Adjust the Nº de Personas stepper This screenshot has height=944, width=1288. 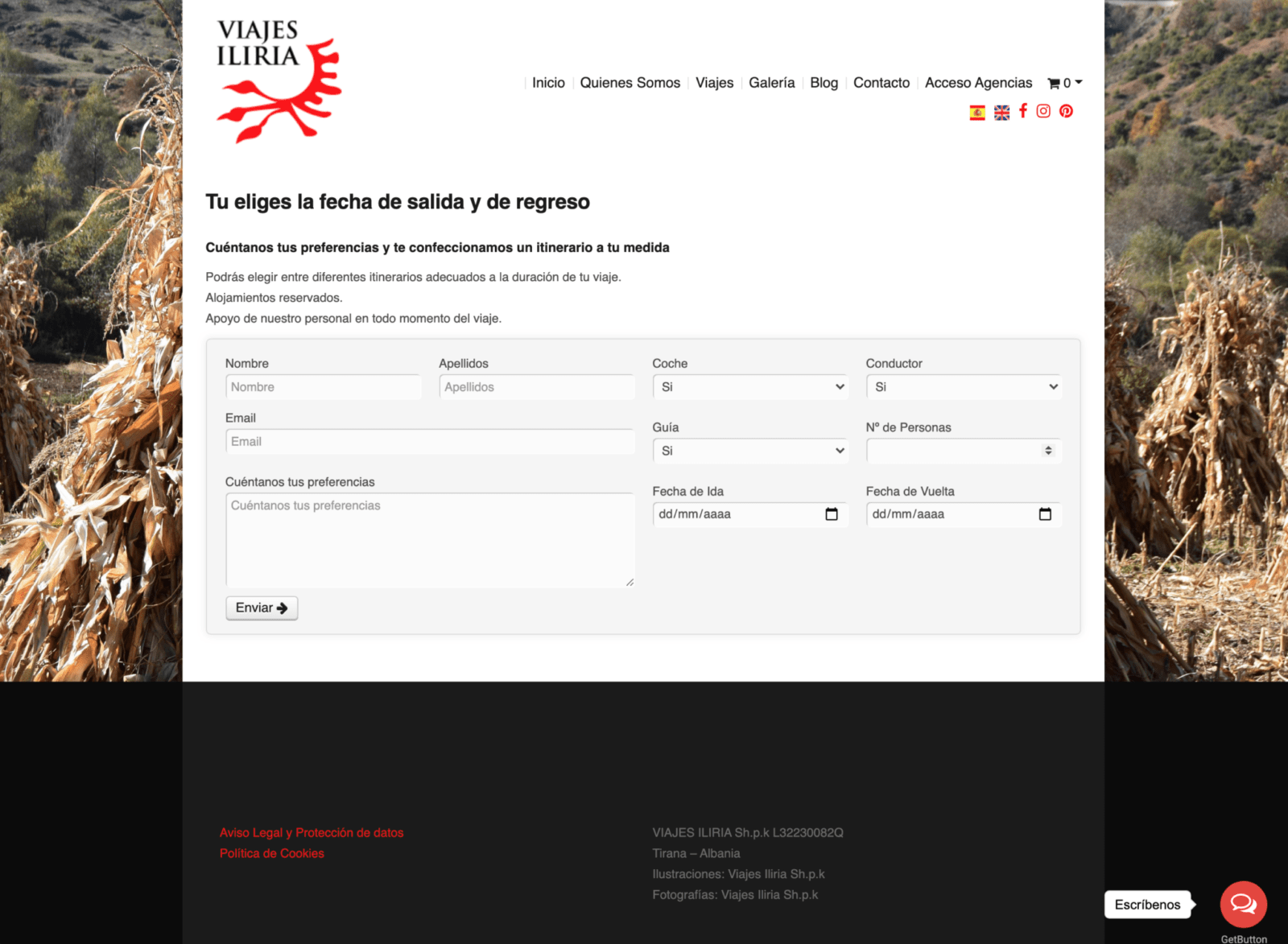pos(1047,451)
